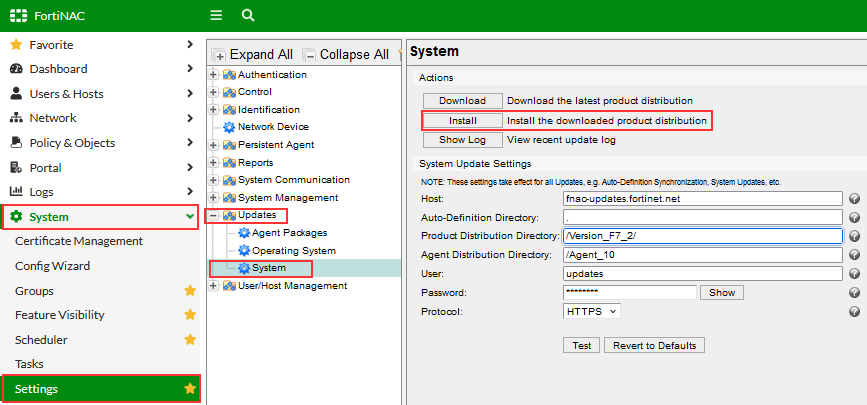This screenshot has width=867, height=405.
Task: Click the search magnifier icon in header
Action: tap(248, 16)
